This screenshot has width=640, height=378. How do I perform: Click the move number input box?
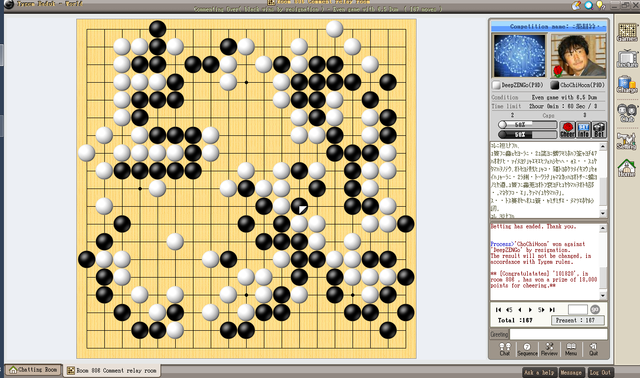tap(578, 309)
